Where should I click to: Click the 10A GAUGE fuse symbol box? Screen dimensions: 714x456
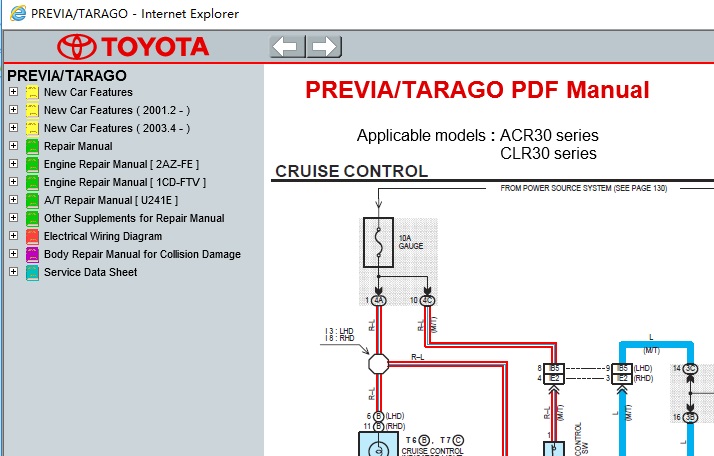(x=378, y=242)
